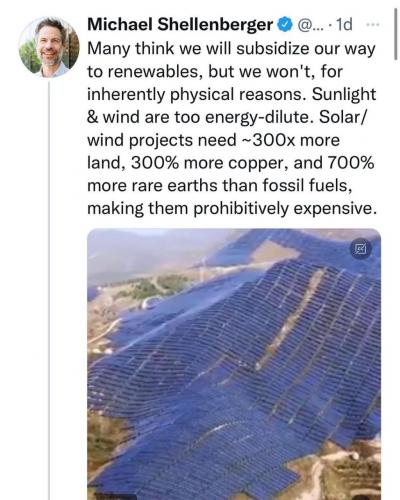Open the Michael Shellenberger display name link
The width and height of the screenshot is (400, 500).
pos(180,25)
